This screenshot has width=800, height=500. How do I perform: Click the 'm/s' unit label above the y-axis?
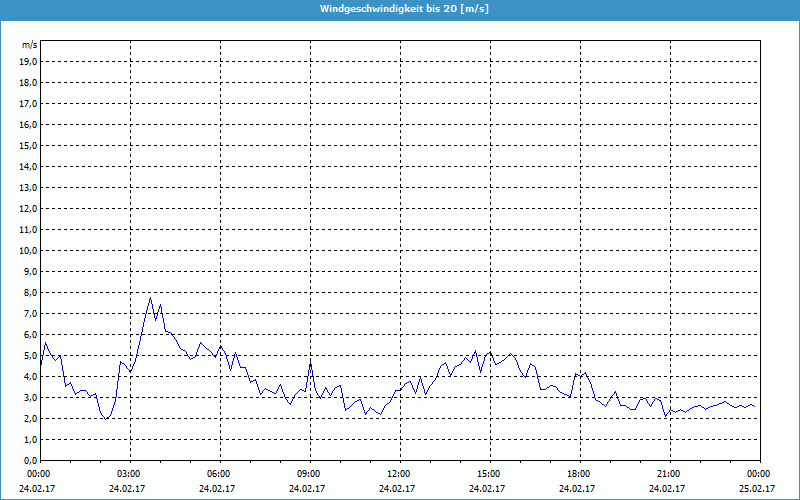click(x=29, y=45)
